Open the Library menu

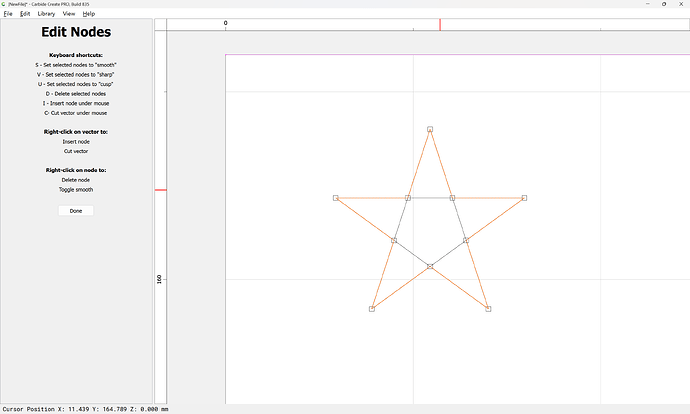[x=46, y=14]
